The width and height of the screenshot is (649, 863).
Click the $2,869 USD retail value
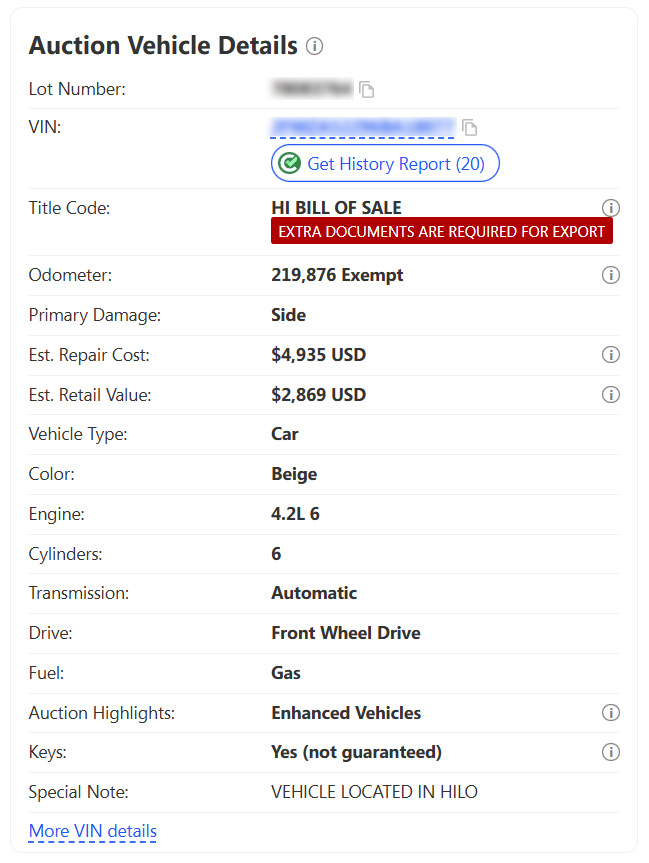(318, 395)
